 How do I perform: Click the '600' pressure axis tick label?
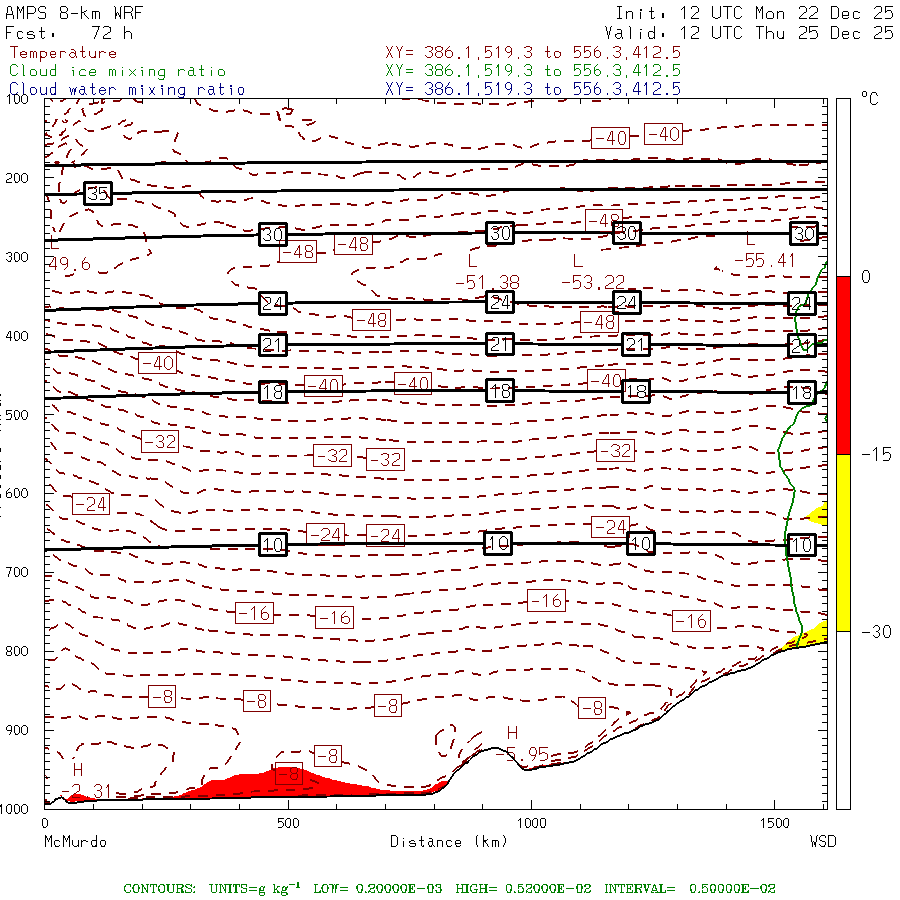pyautogui.click(x=17, y=493)
